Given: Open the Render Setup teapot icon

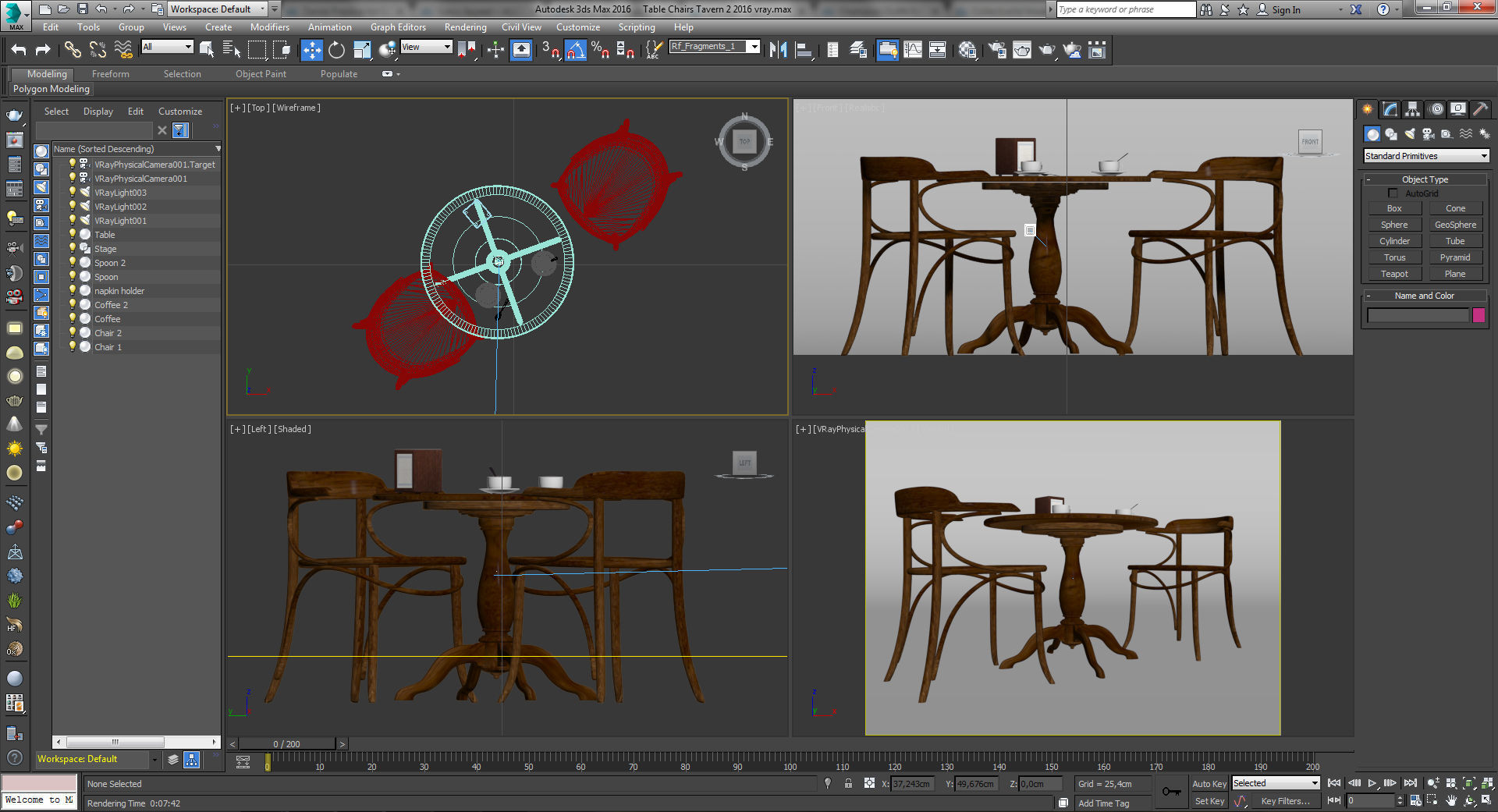Looking at the screenshot, I should [996, 50].
